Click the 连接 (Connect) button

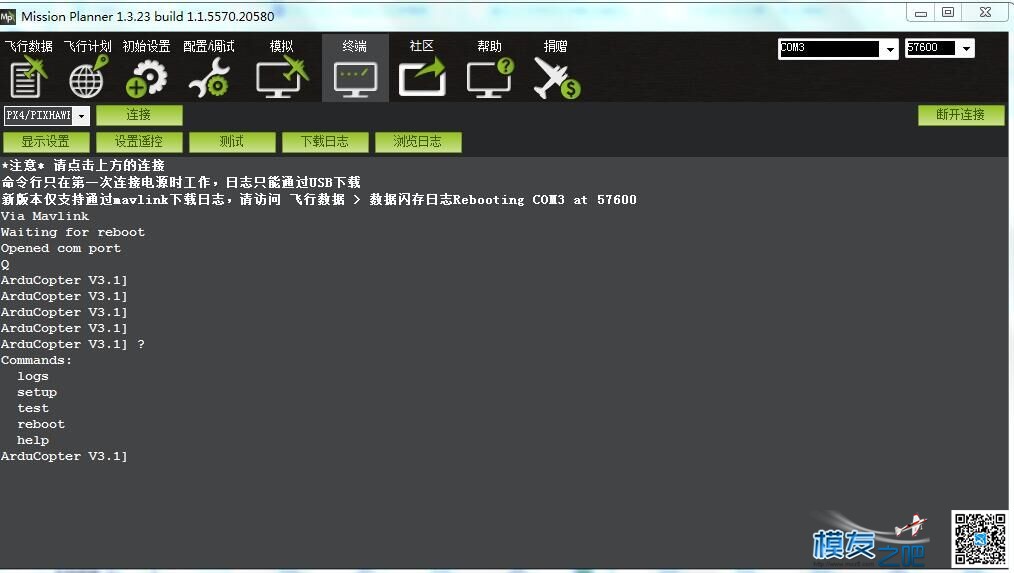point(139,115)
